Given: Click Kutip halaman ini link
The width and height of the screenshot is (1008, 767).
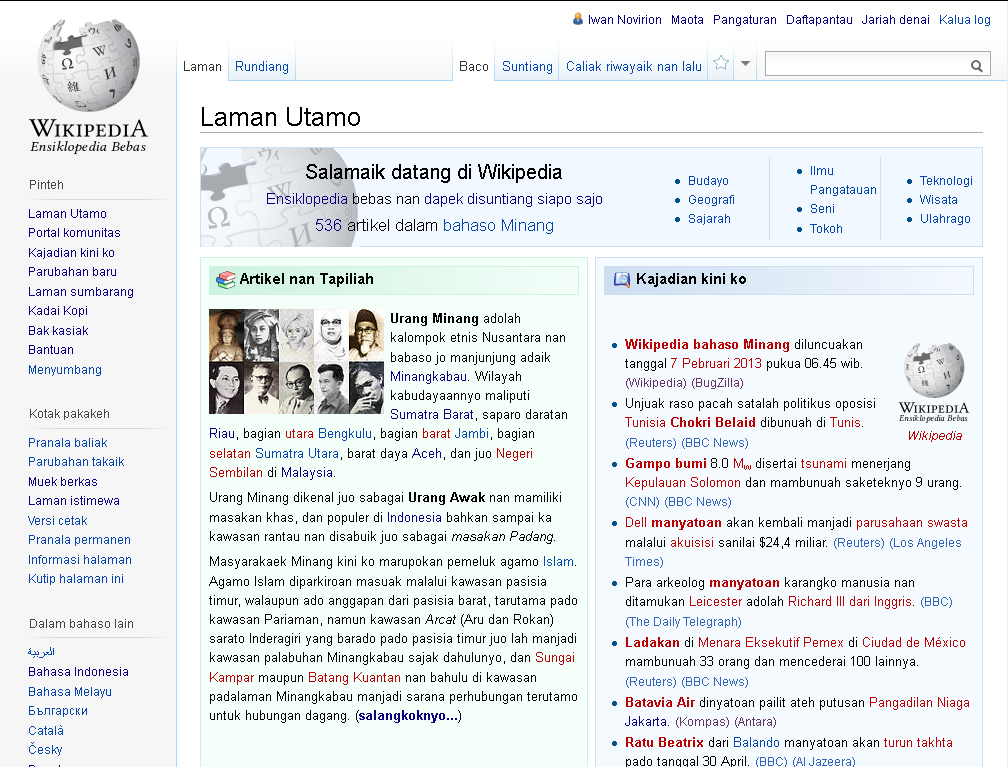Looking at the screenshot, I should pos(75,579).
